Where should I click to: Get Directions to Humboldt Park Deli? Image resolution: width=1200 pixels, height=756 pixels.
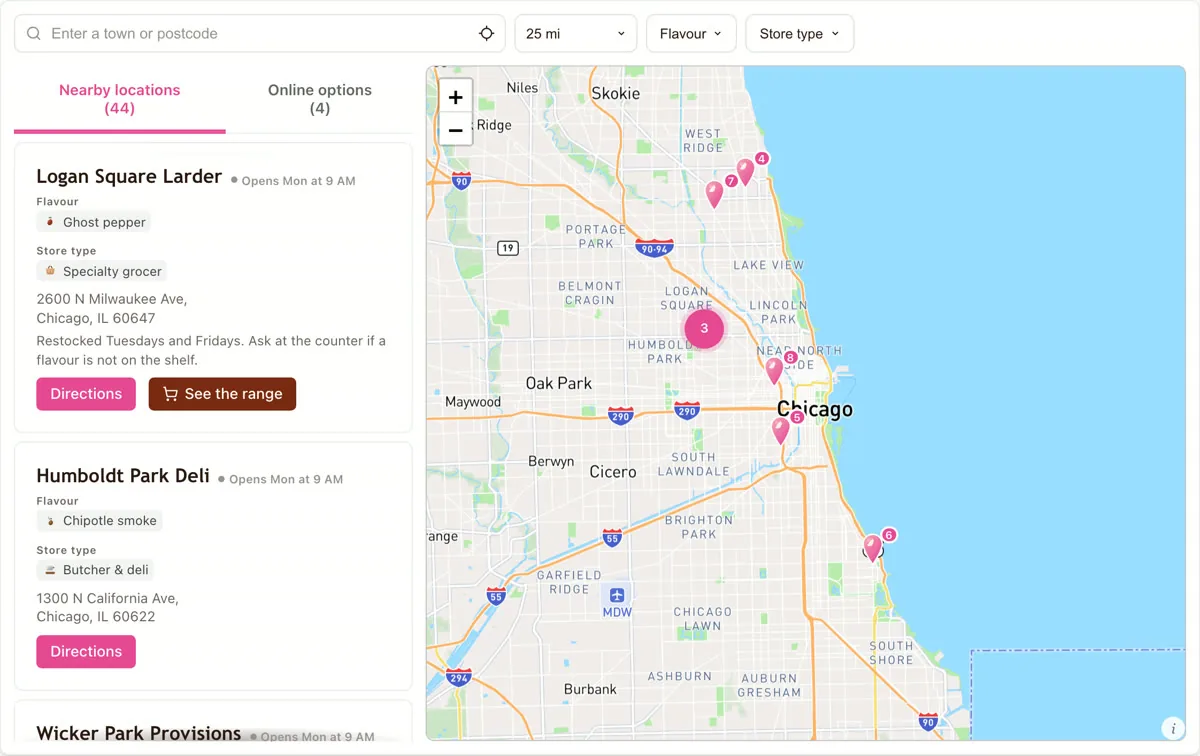click(86, 651)
